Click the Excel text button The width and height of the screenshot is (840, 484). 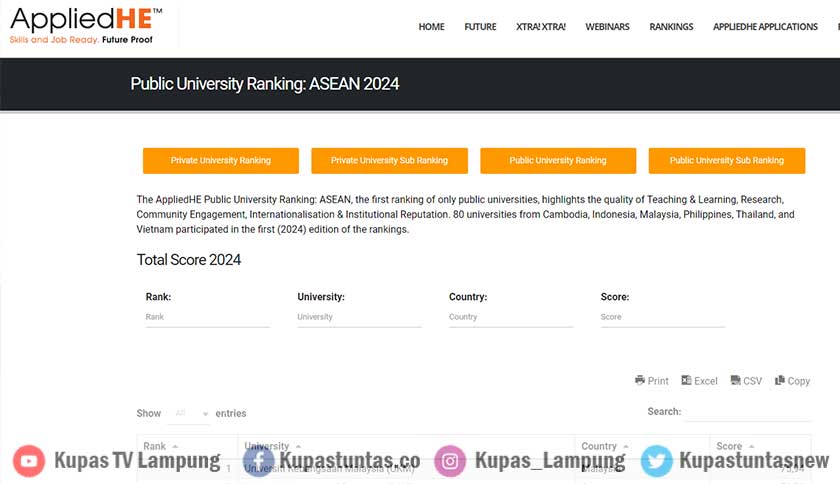706,381
